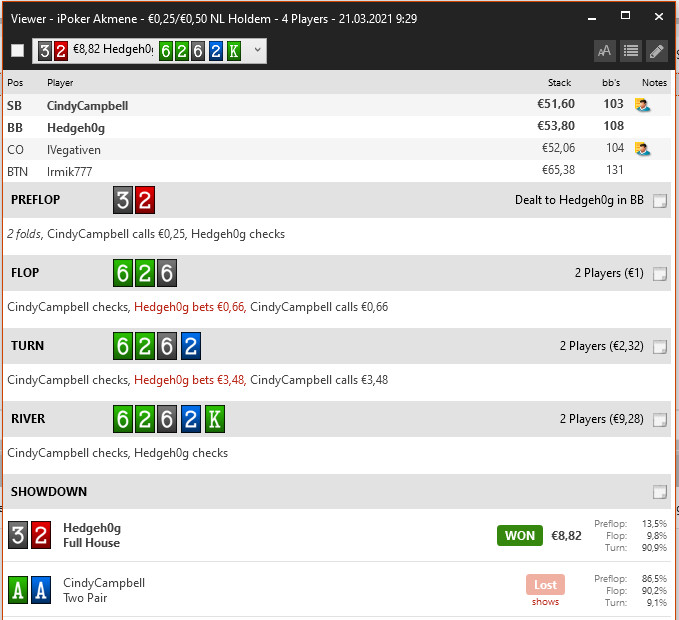Screen dimensions: 679x620
Task: Click Hedgeh0g's stack value €53,80
Action: 556,126
